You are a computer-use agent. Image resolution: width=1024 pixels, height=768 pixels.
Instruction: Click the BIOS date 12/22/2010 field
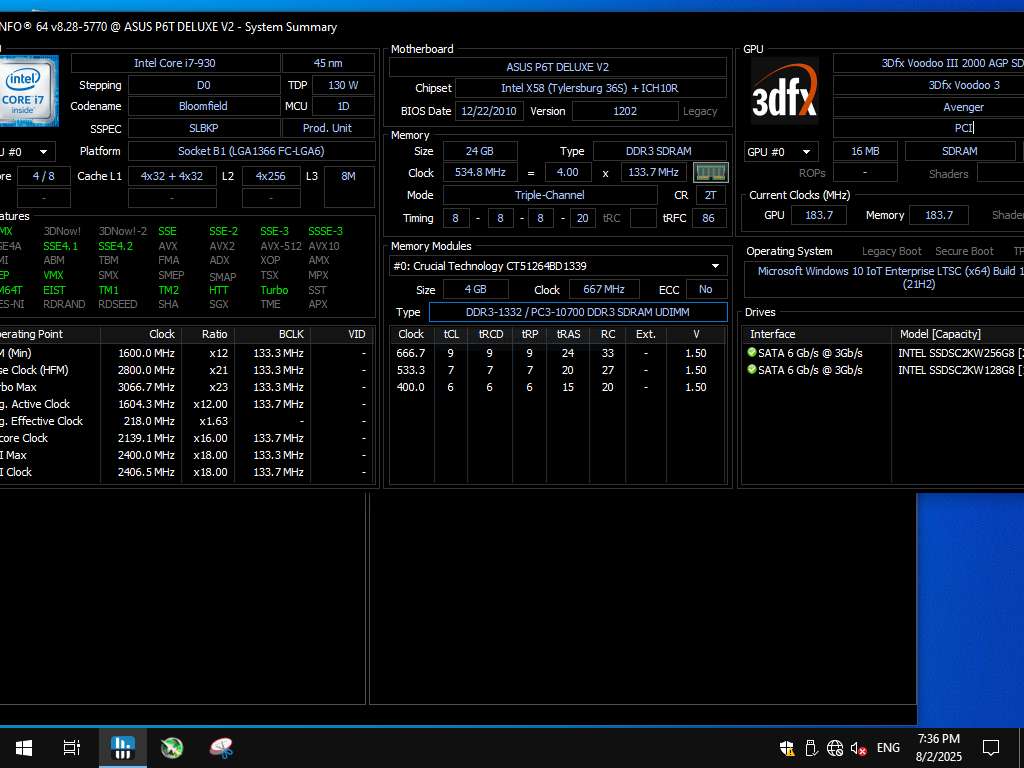tap(489, 111)
